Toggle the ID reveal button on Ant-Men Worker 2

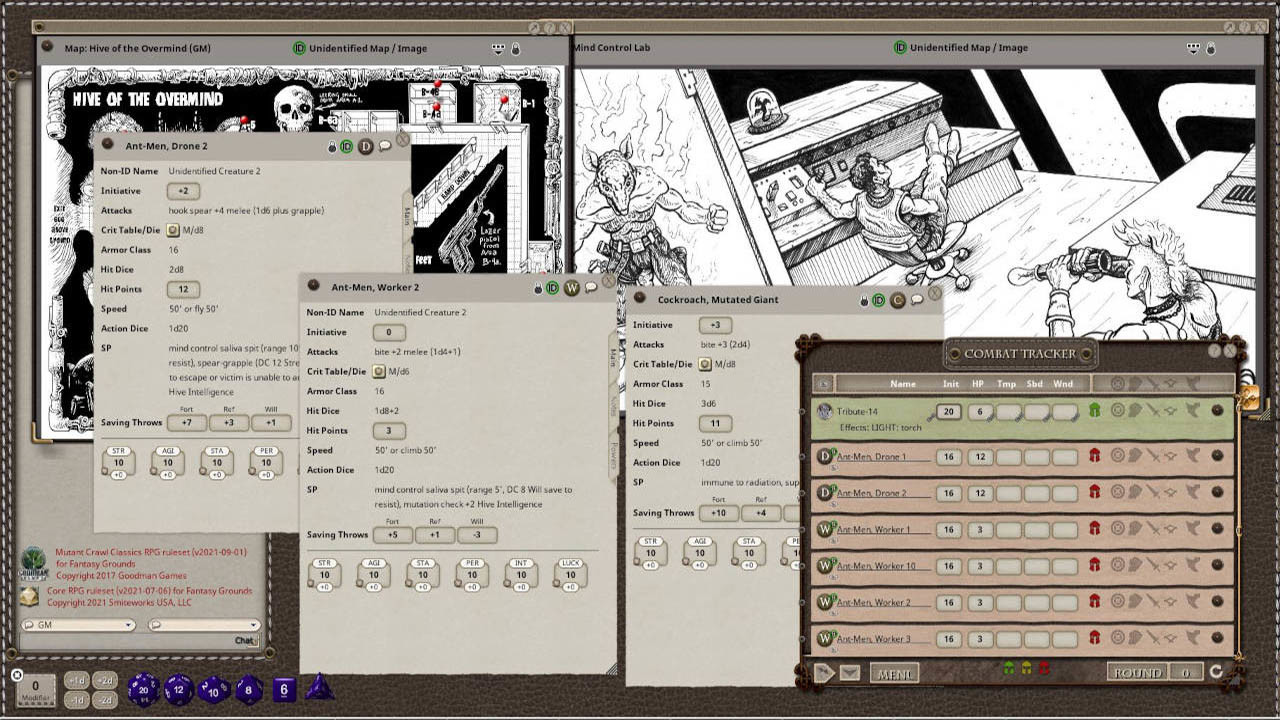(x=551, y=288)
